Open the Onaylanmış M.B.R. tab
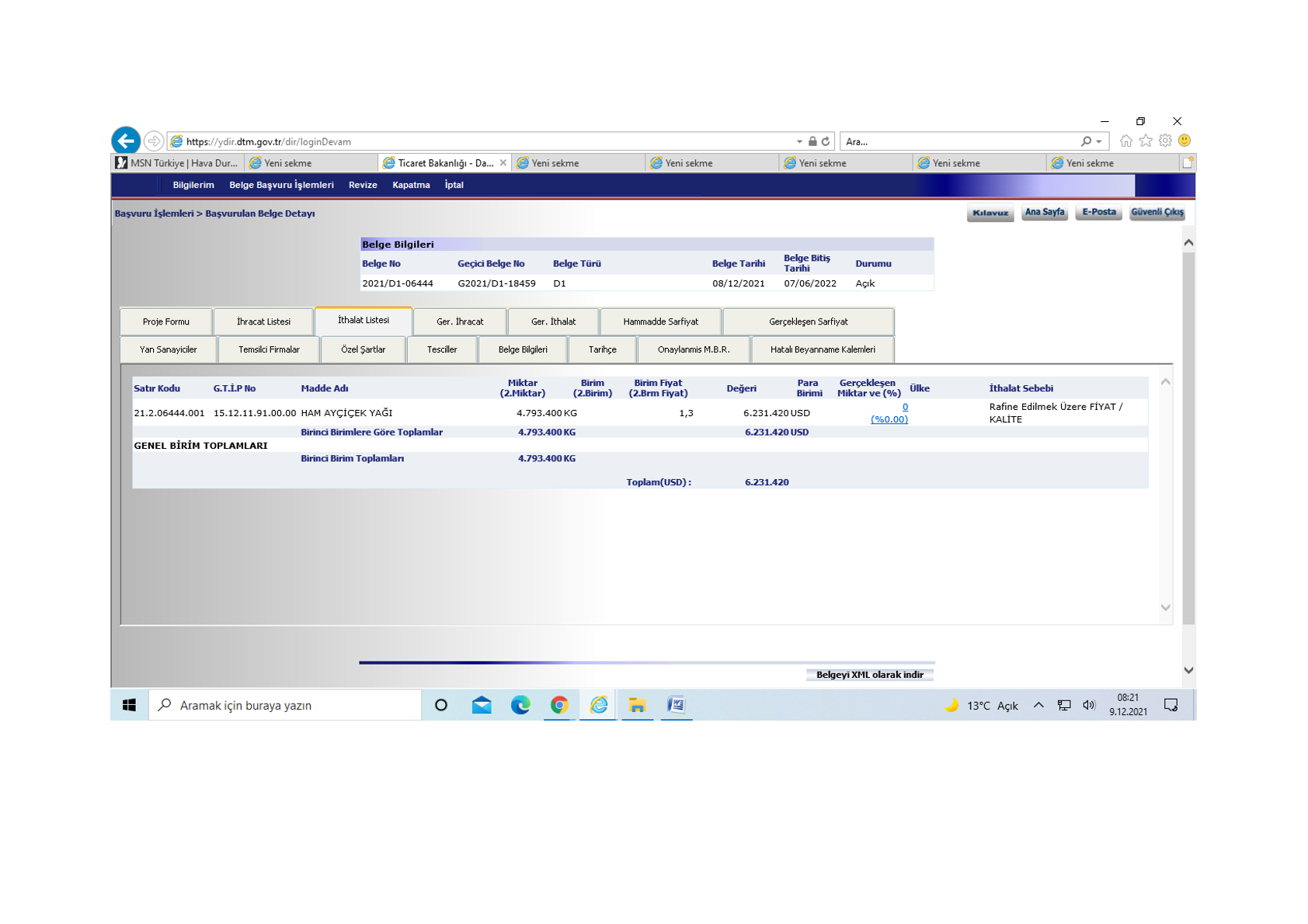Viewport: 1308px width, 924px height. (694, 349)
